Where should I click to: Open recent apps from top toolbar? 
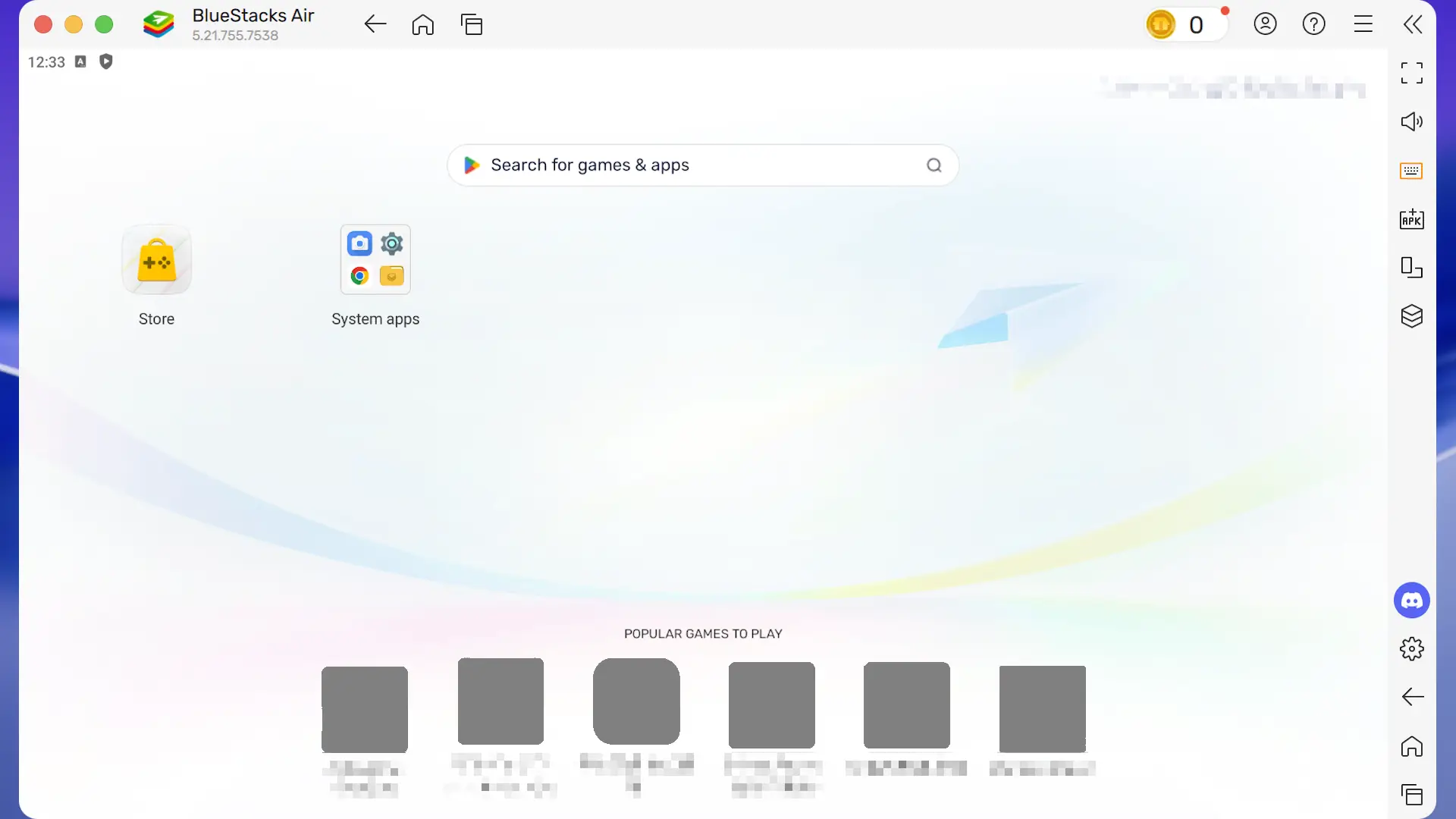tap(472, 24)
